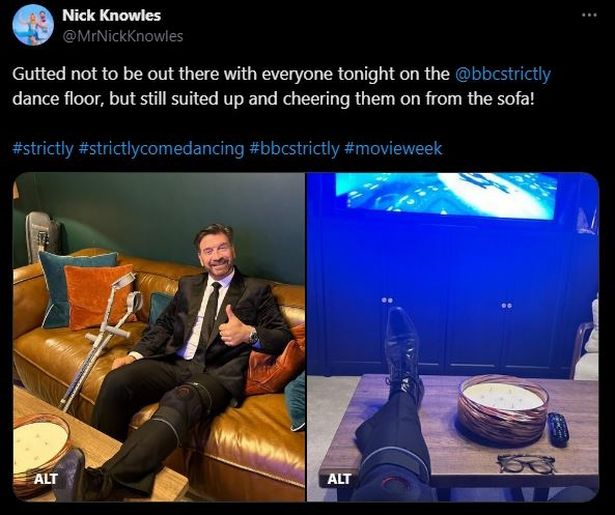Screen dimensions: 615x515
Task: Click the thumbs-up hand in left photo
Action: tap(233, 326)
